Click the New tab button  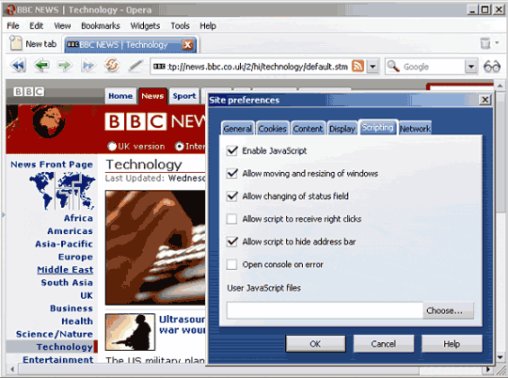[x=33, y=44]
